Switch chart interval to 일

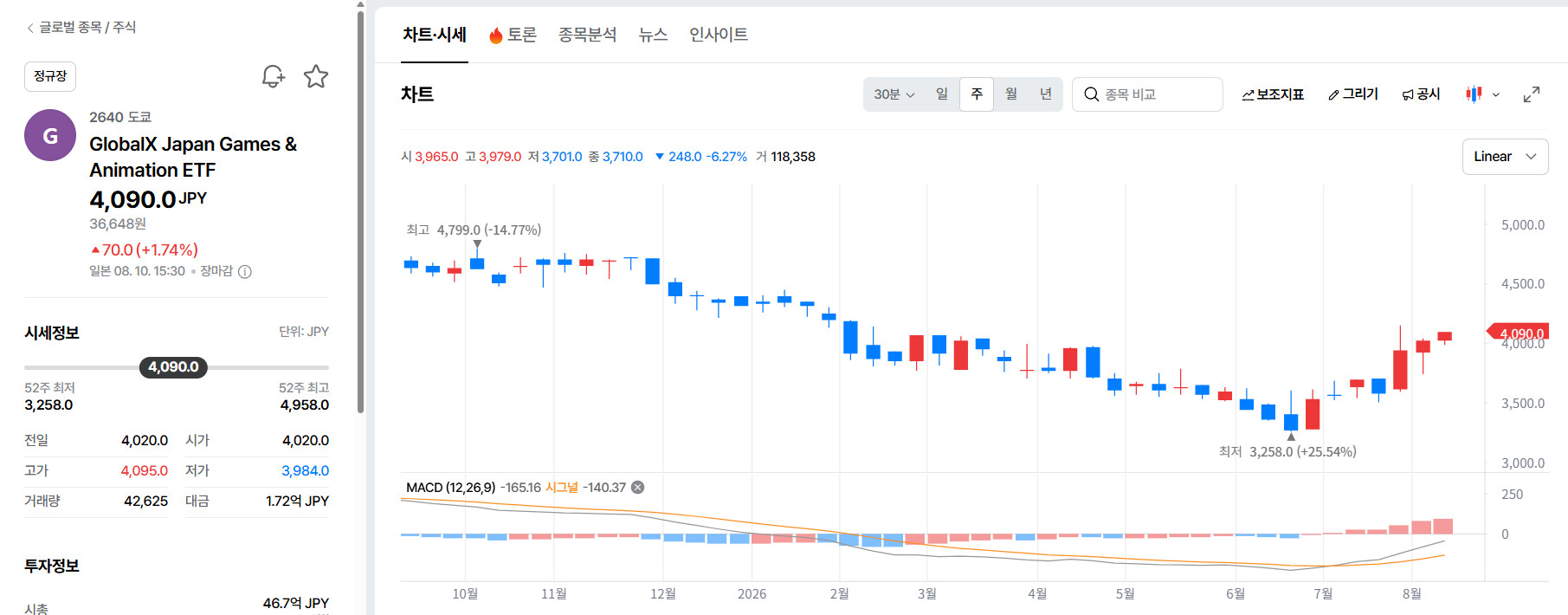click(942, 94)
